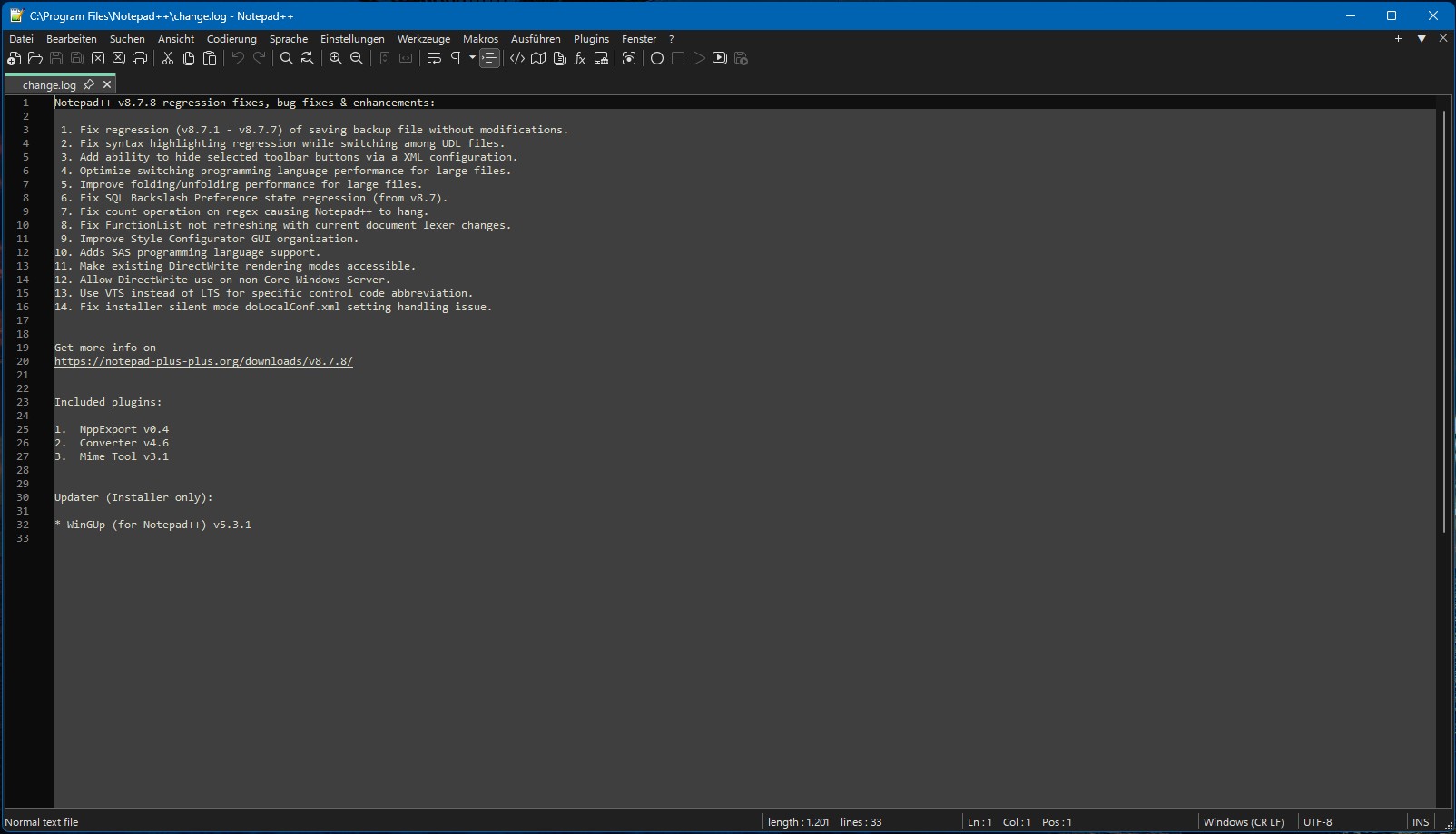This screenshot has width=1456, height=834.
Task: Open the question mark help menu
Action: click(x=671, y=39)
